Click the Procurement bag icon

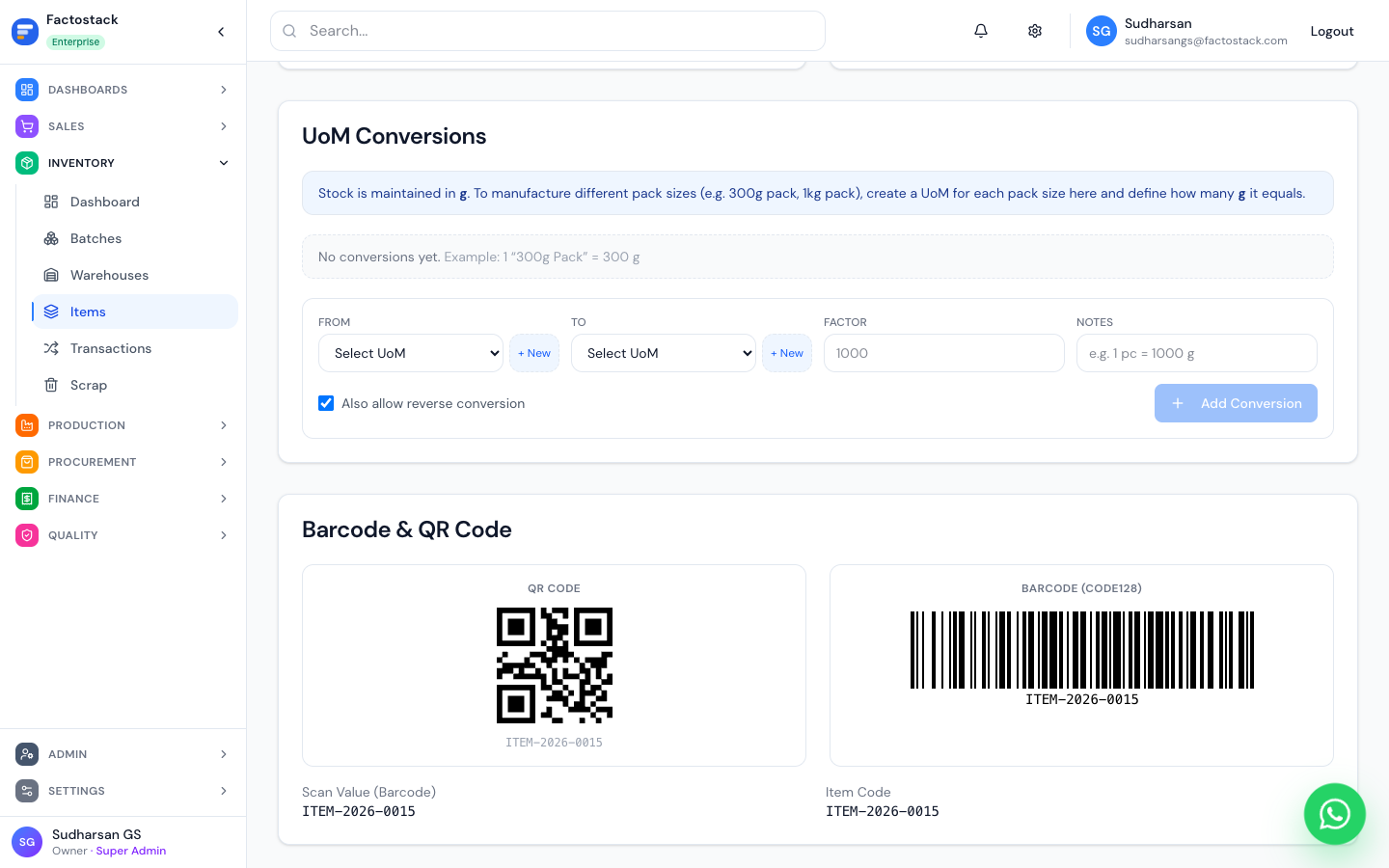(x=27, y=462)
